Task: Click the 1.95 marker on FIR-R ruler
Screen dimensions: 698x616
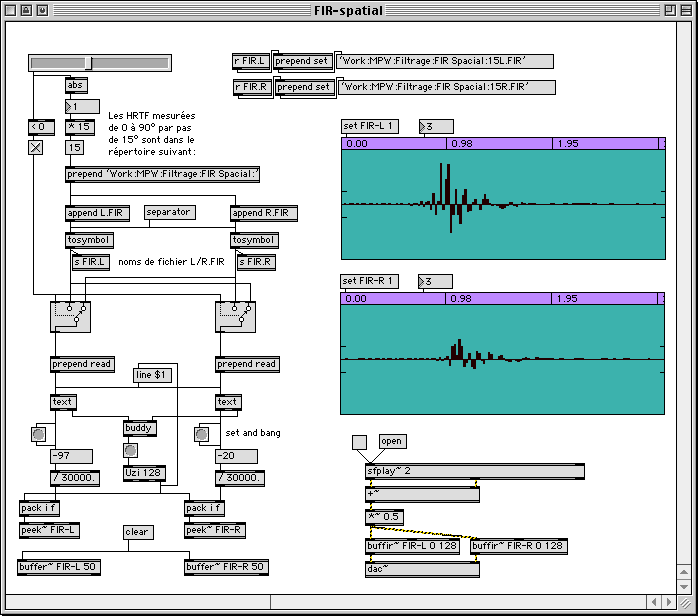Action: [x=567, y=299]
